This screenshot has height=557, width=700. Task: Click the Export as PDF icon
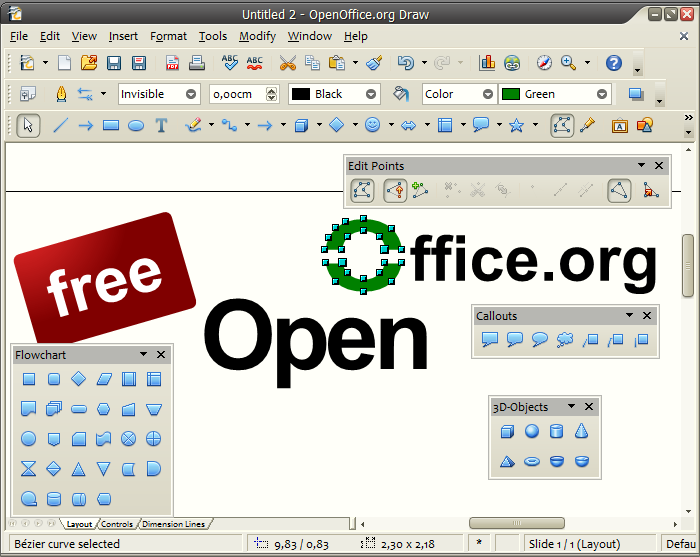click(x=172, y=63)
